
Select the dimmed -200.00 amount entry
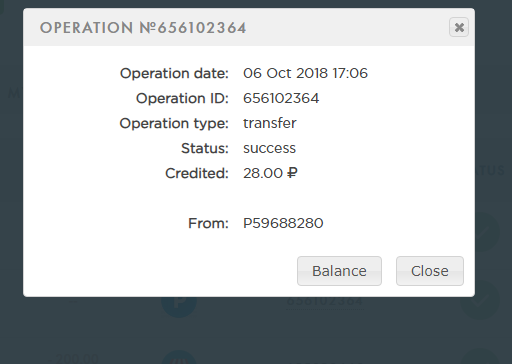click(x=73, y=359)
